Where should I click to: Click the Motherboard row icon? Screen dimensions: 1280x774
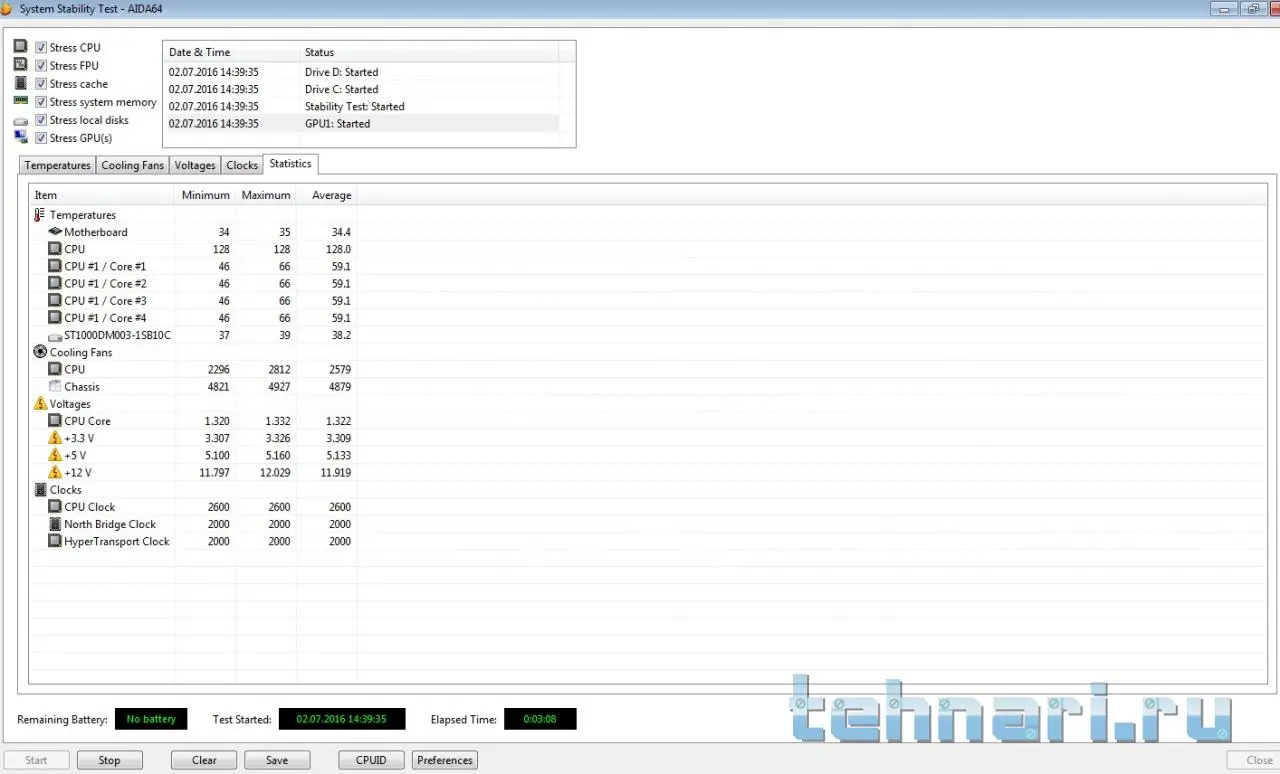pos(55,232)
